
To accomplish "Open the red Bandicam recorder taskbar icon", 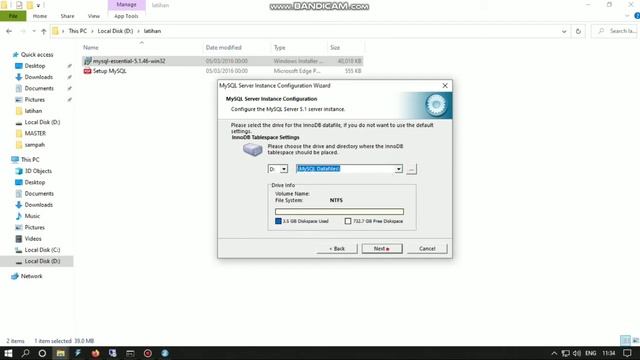I will click(148, 353).
